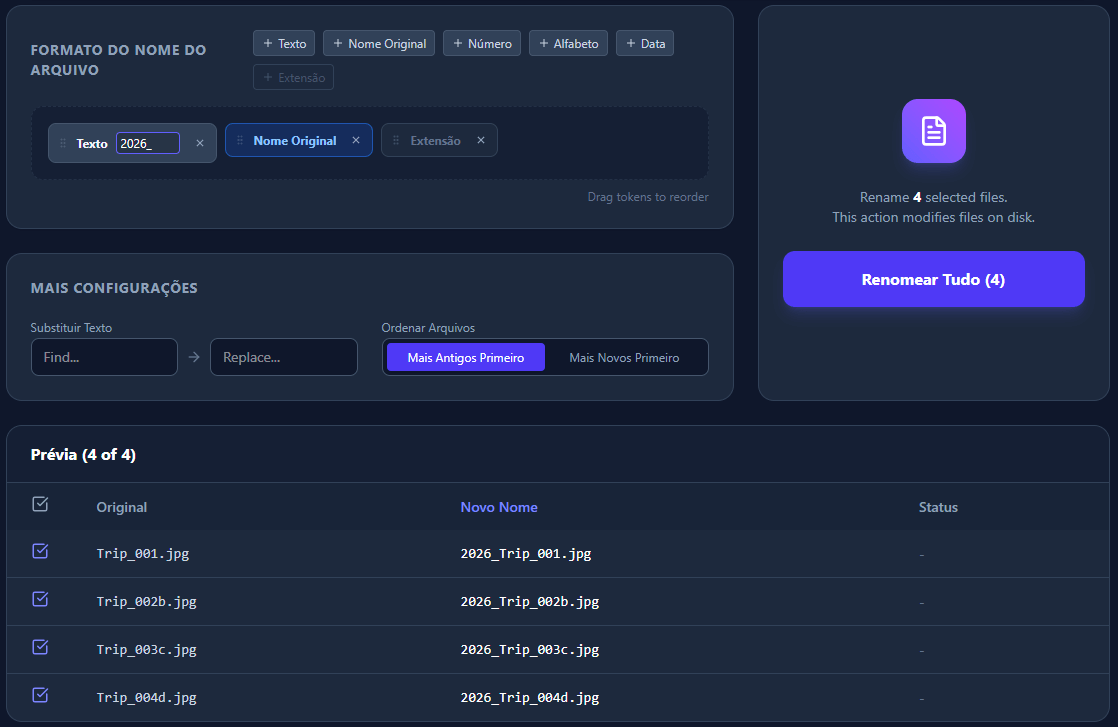This screenshot has height=727, width=1118.
Task: Remove the Texto token from format
Action: pyautogui.click(x=200, y=143)
